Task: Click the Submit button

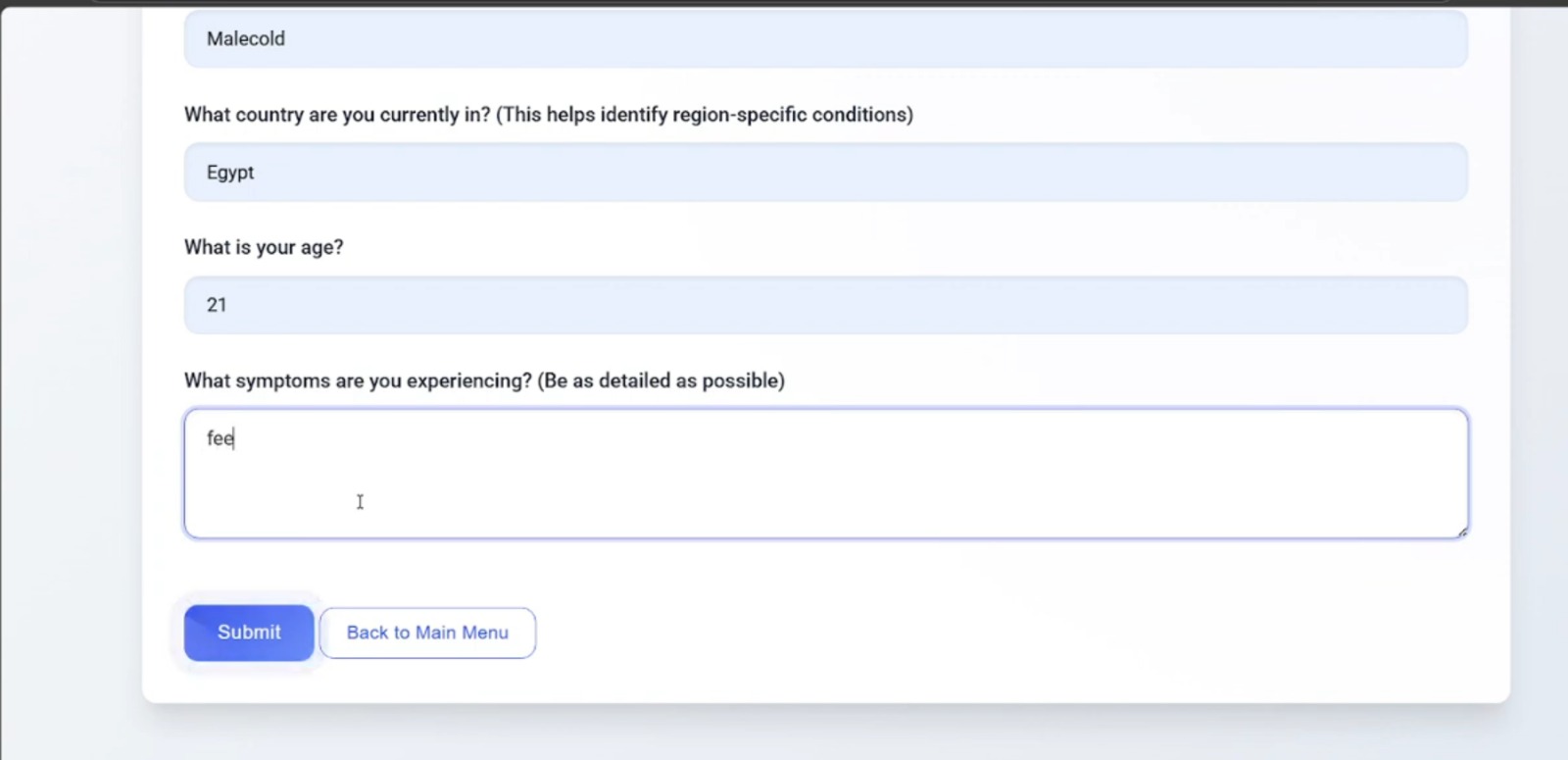Action: point(249,633)
